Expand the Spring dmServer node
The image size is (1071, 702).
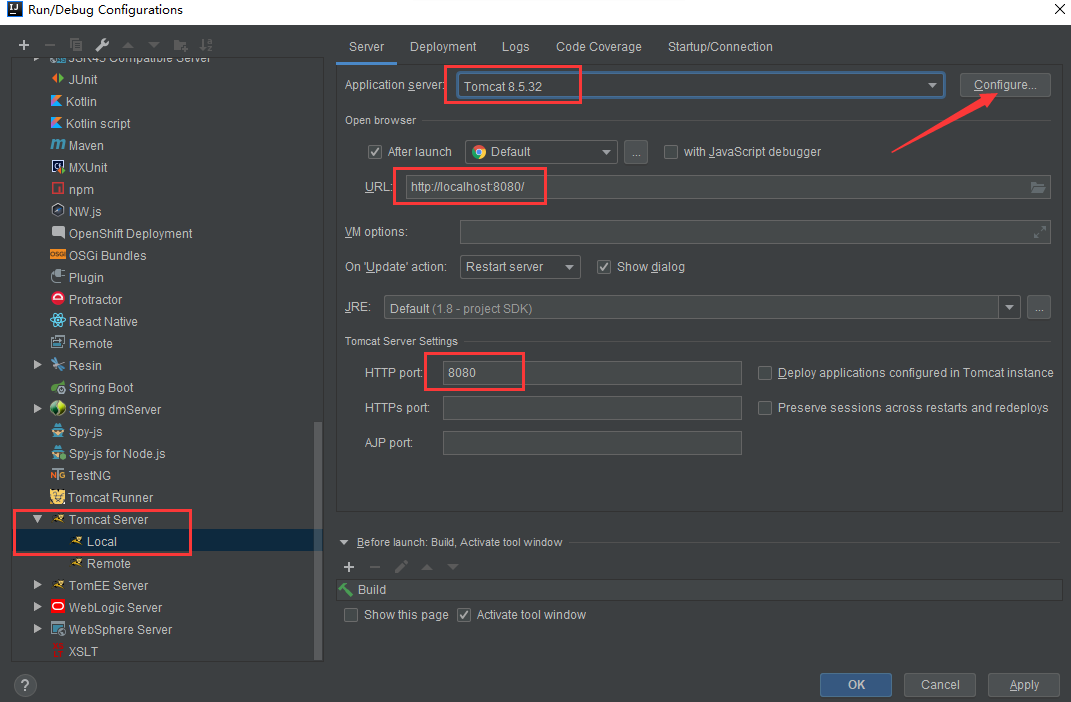pos(38,409)
